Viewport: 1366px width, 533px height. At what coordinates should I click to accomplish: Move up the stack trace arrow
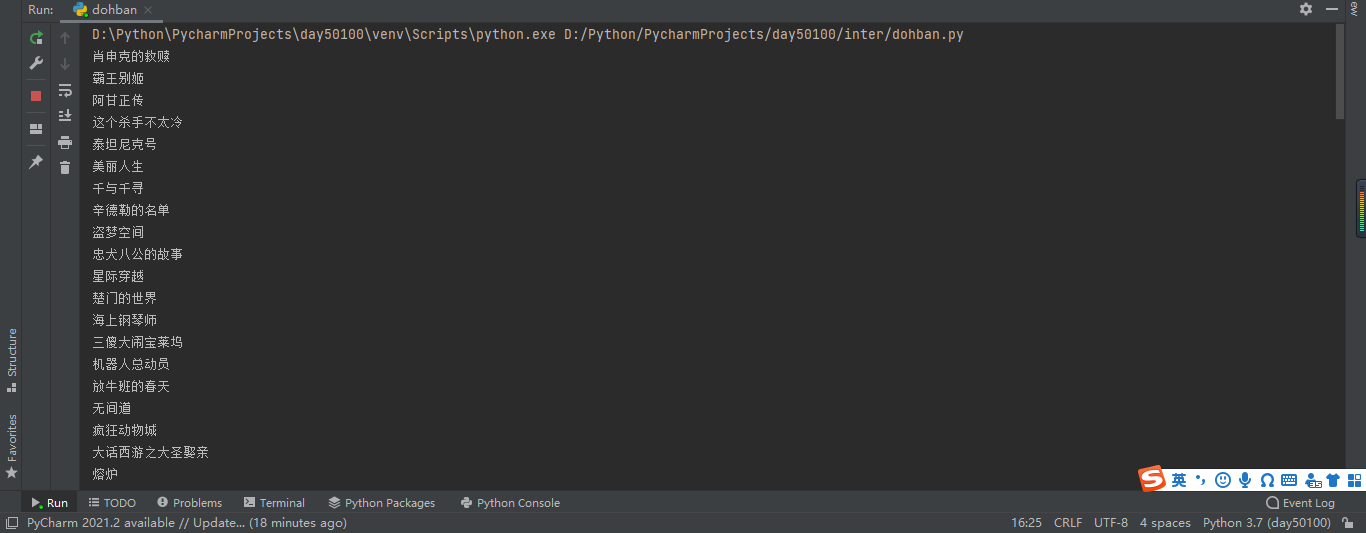[65, 38]
